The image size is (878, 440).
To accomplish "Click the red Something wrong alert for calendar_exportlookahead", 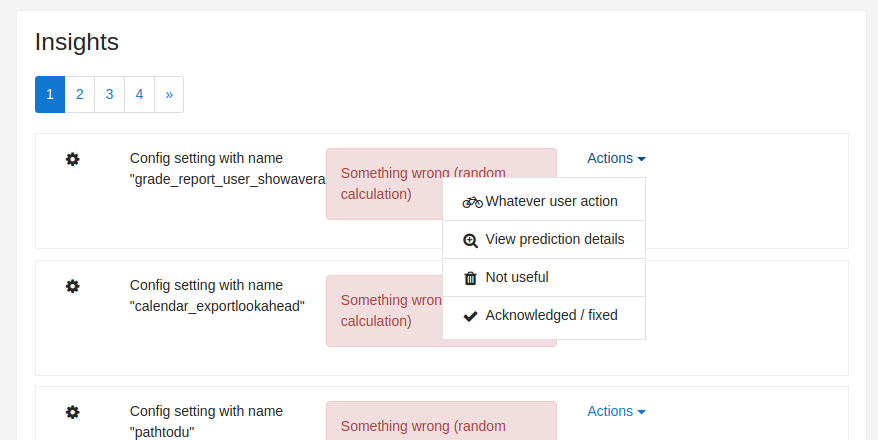I will point(441,311).
